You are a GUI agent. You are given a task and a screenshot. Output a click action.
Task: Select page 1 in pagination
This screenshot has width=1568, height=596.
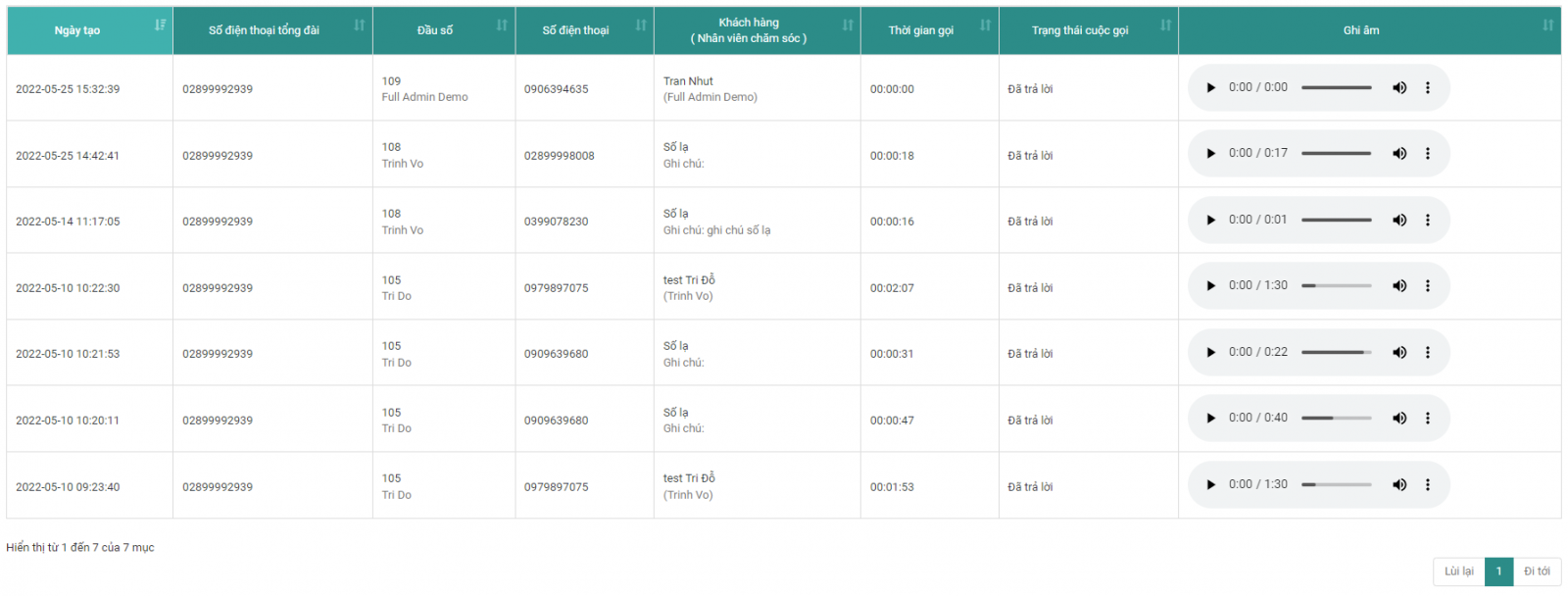click(1498, 571)
